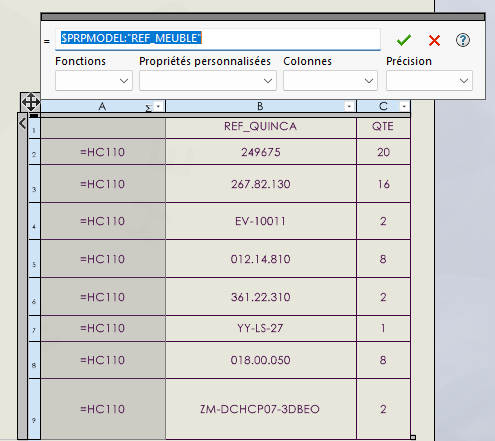Click the table move handle icon
This screenshot has width=495, height=441.
pos(31,102)
